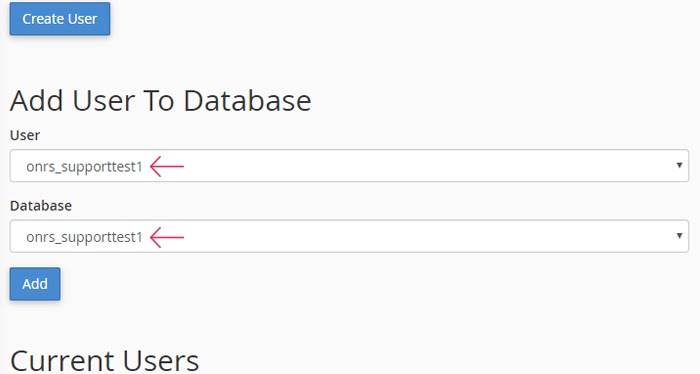Click the empty left padding inside the User combo box

pyautogui.click(x=18, y=166)
